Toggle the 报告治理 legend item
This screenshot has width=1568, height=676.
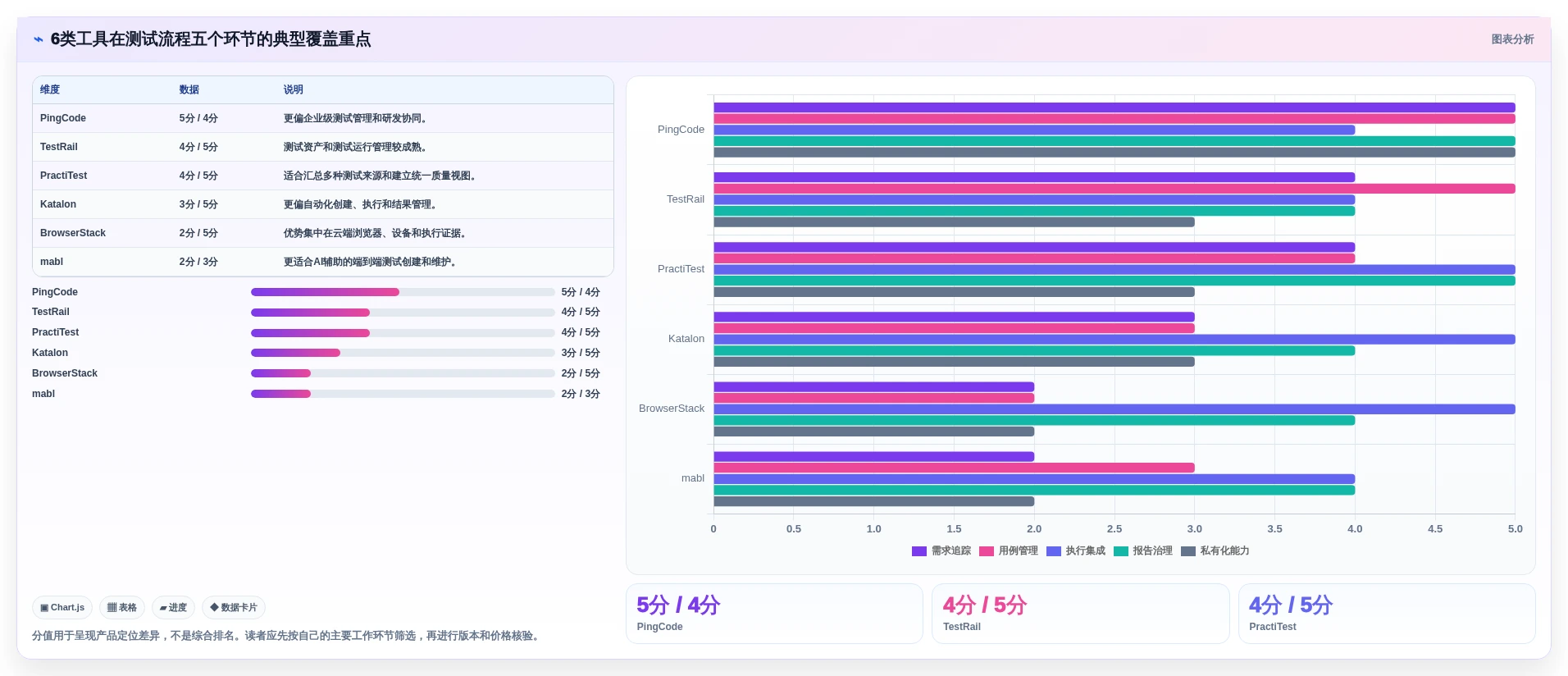[x=1143, y=551]
